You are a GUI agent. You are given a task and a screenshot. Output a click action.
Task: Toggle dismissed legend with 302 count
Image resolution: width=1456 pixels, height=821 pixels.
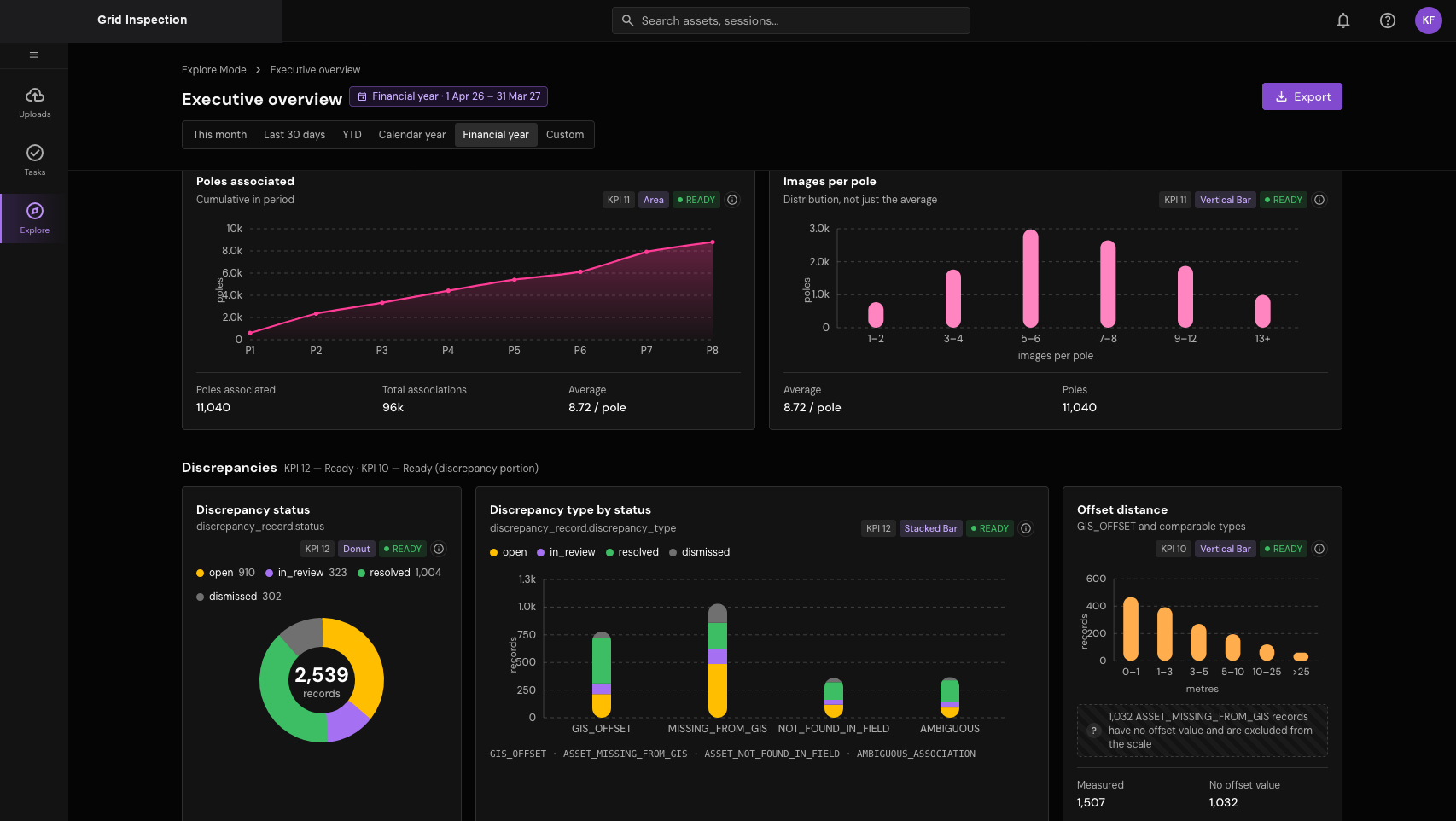(239, 597)
